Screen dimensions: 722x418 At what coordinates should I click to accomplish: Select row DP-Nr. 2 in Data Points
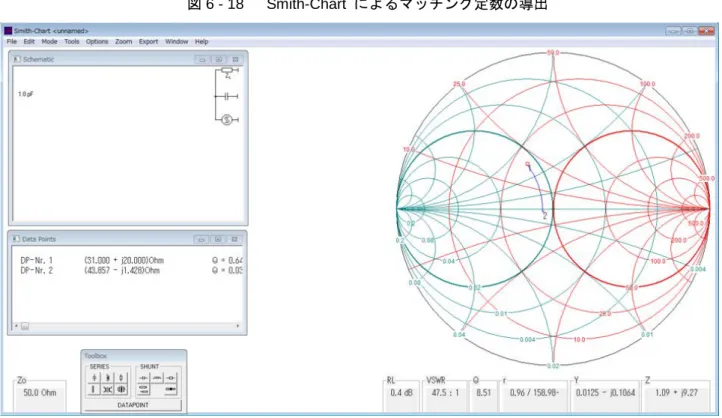[x=131, y=271]
